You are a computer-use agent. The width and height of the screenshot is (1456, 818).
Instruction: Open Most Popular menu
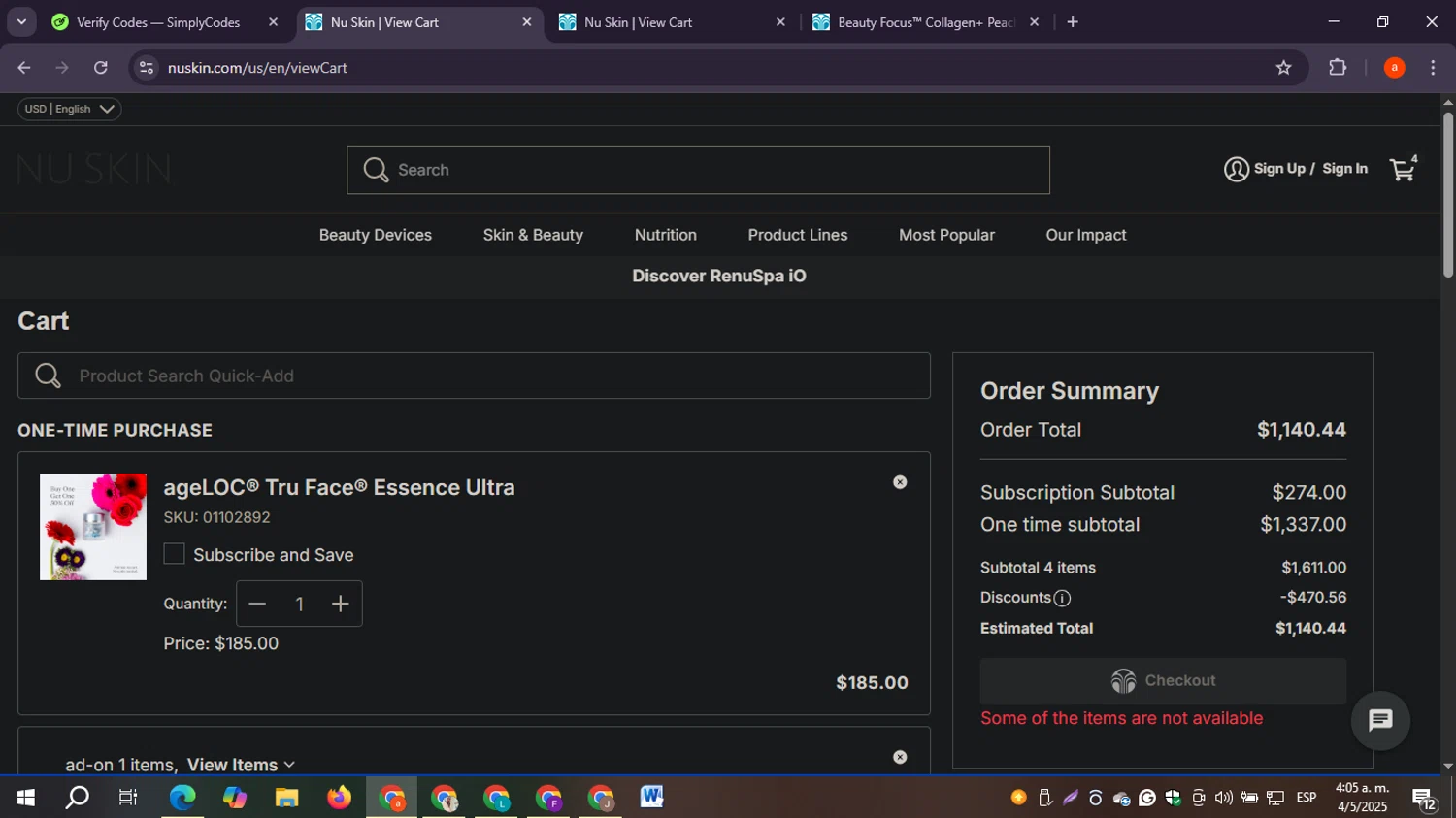pyautogui.click(x=946, y=235)
